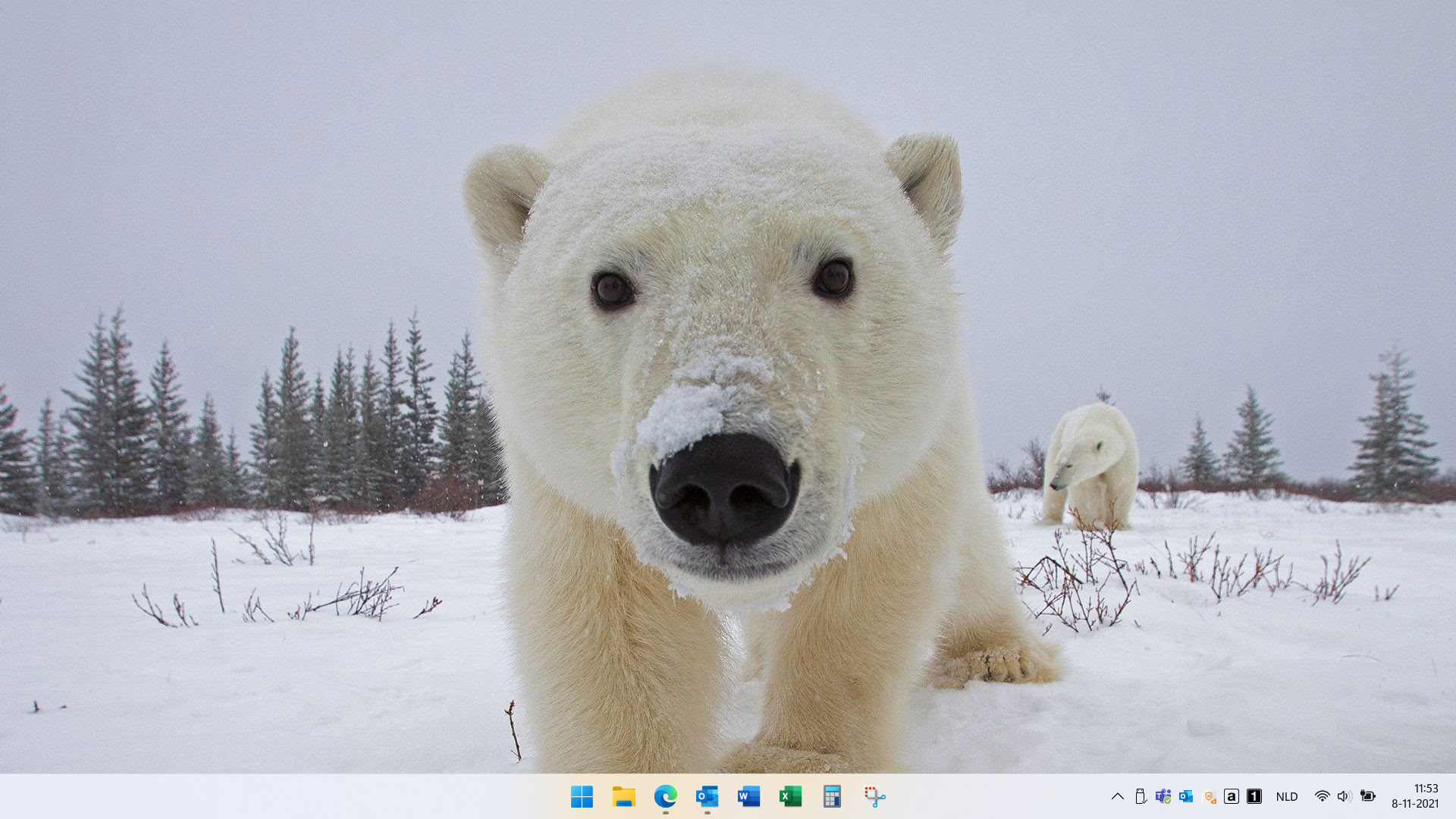
Task: Click the battery status icon
Action: (x=1367, y=796)
